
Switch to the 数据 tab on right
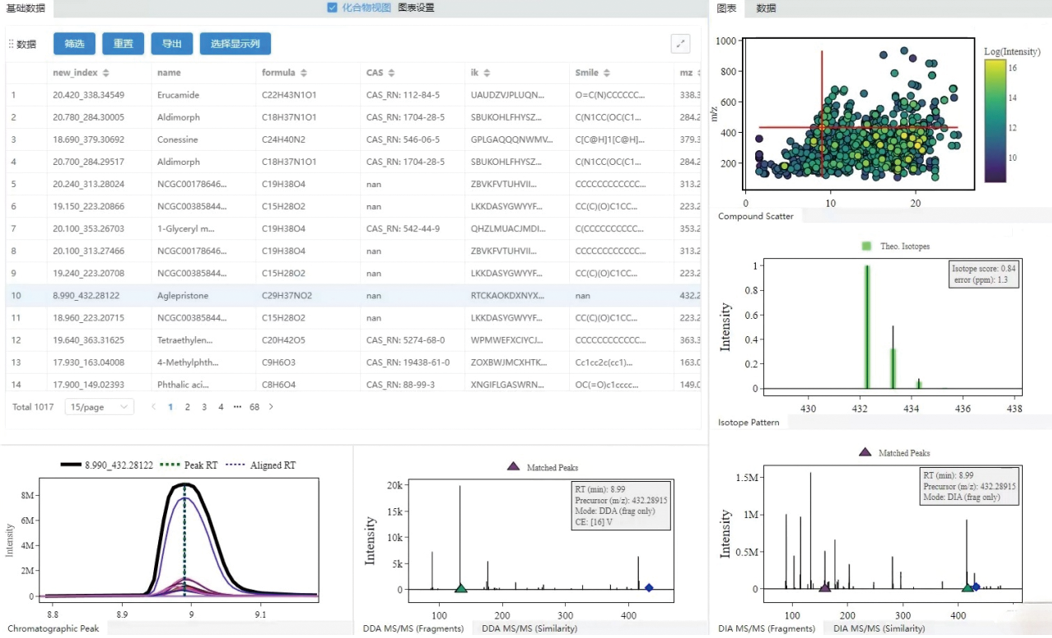[x=765, y=8]
